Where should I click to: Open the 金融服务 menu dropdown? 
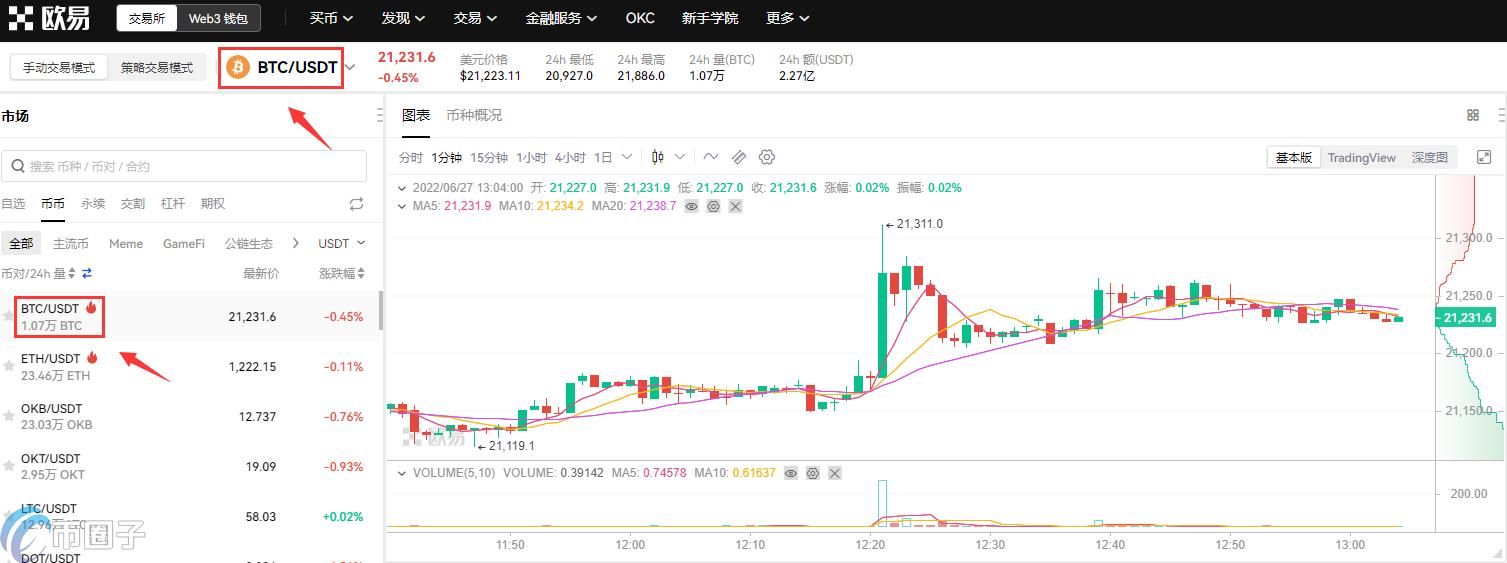tap(561, 18)
